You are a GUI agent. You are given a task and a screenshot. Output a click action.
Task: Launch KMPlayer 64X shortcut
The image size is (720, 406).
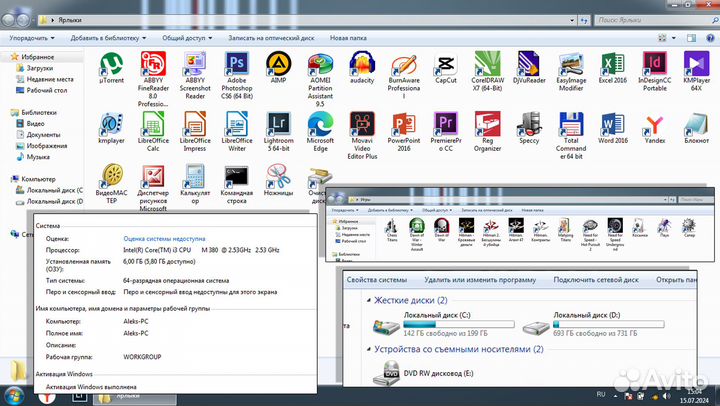696,71
